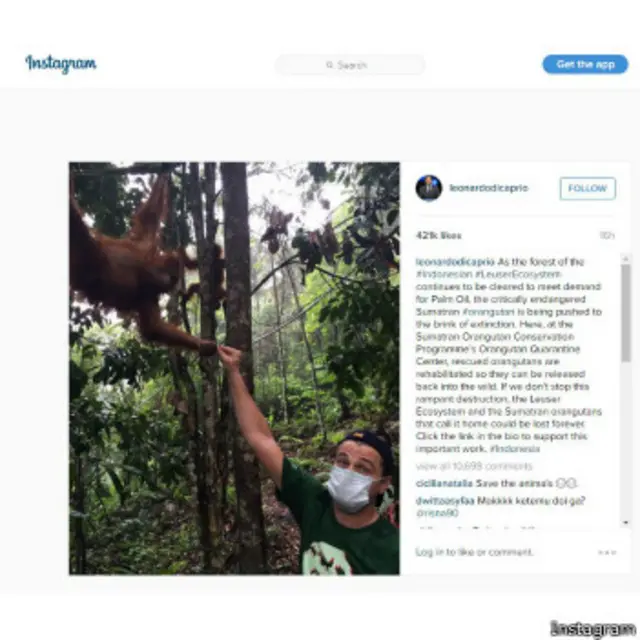Click the 421k likes count

[x=438, y=236]
